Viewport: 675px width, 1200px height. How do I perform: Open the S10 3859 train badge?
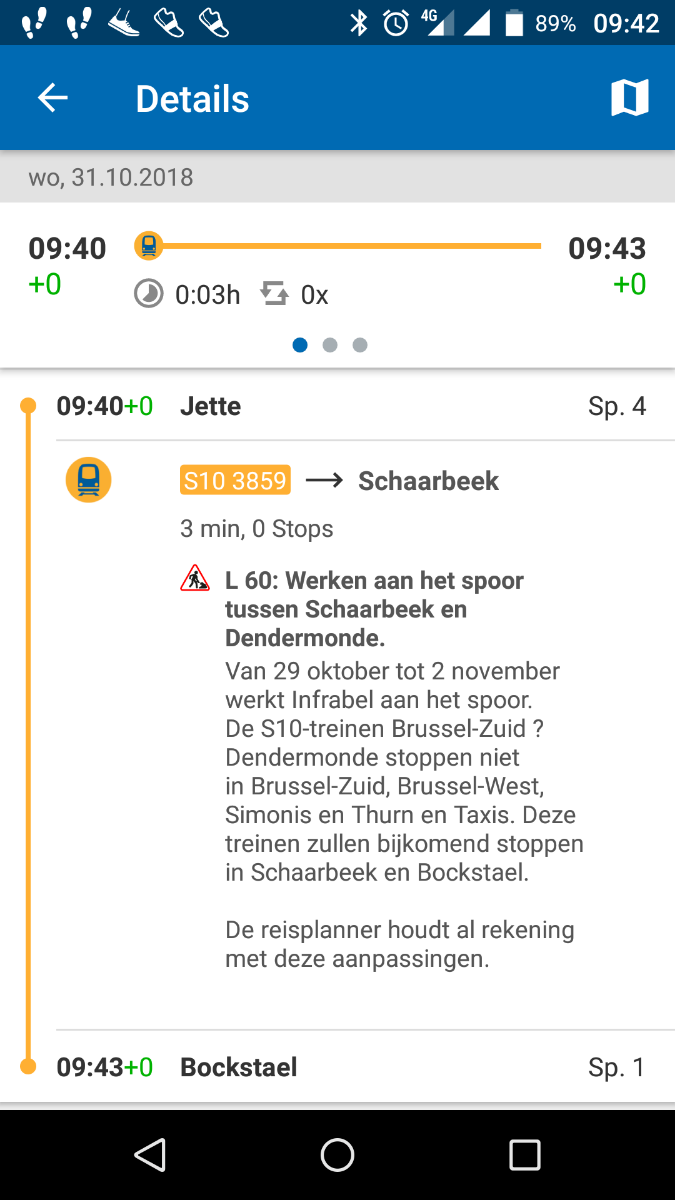(x=235, y=481)
